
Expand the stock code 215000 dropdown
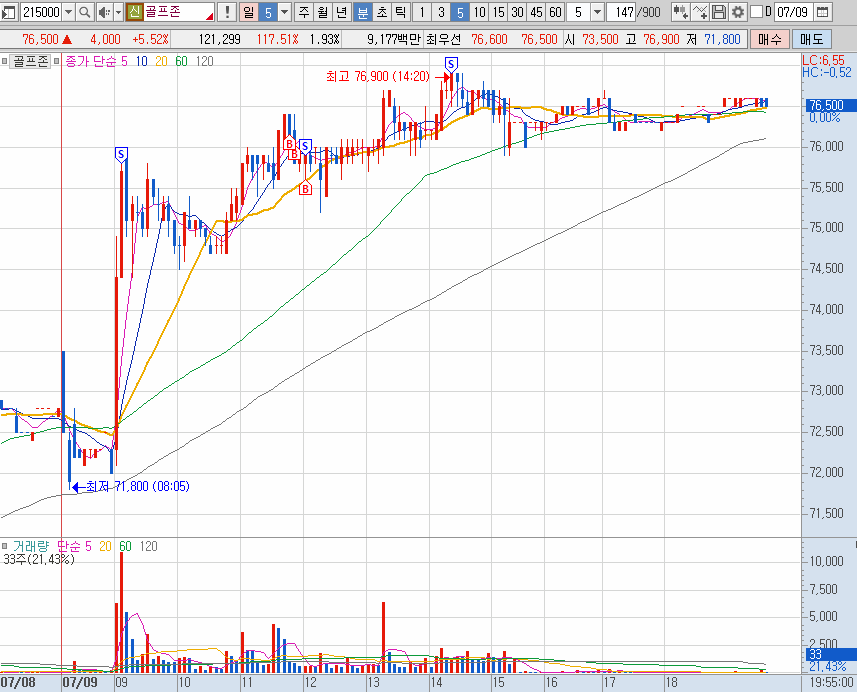[x=68, y=12]
